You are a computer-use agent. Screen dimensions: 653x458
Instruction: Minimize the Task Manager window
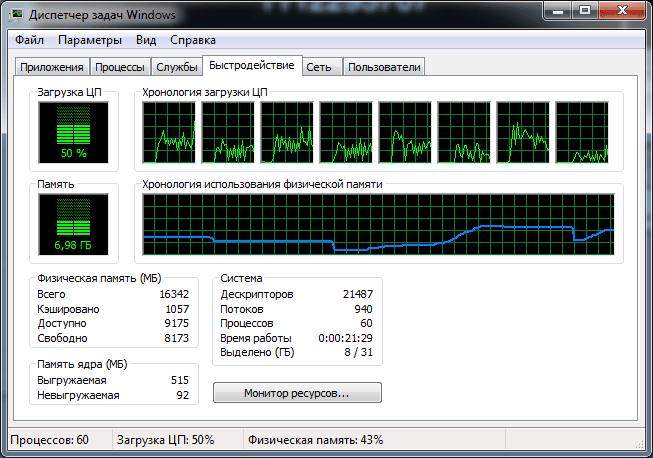(558, 10)
